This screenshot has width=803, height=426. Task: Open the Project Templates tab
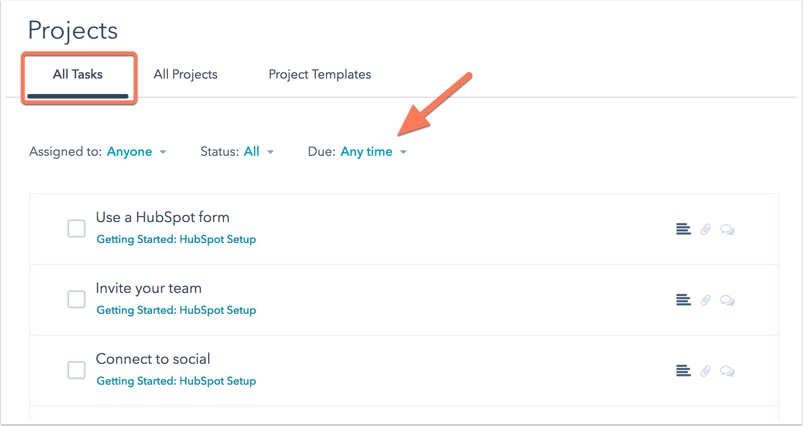point(320,75)
